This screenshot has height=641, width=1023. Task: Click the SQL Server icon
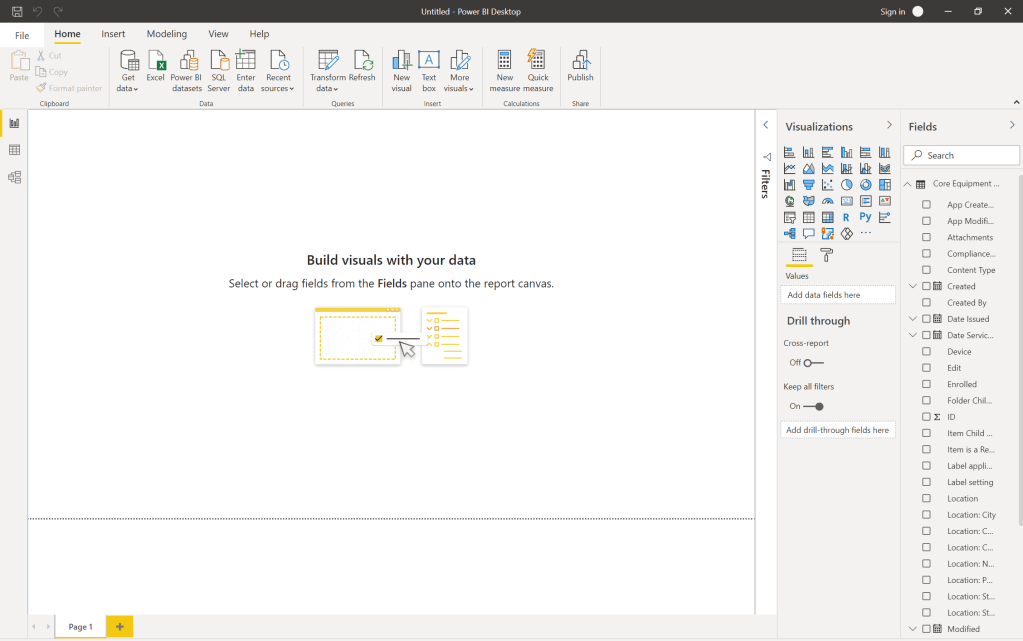219,61
